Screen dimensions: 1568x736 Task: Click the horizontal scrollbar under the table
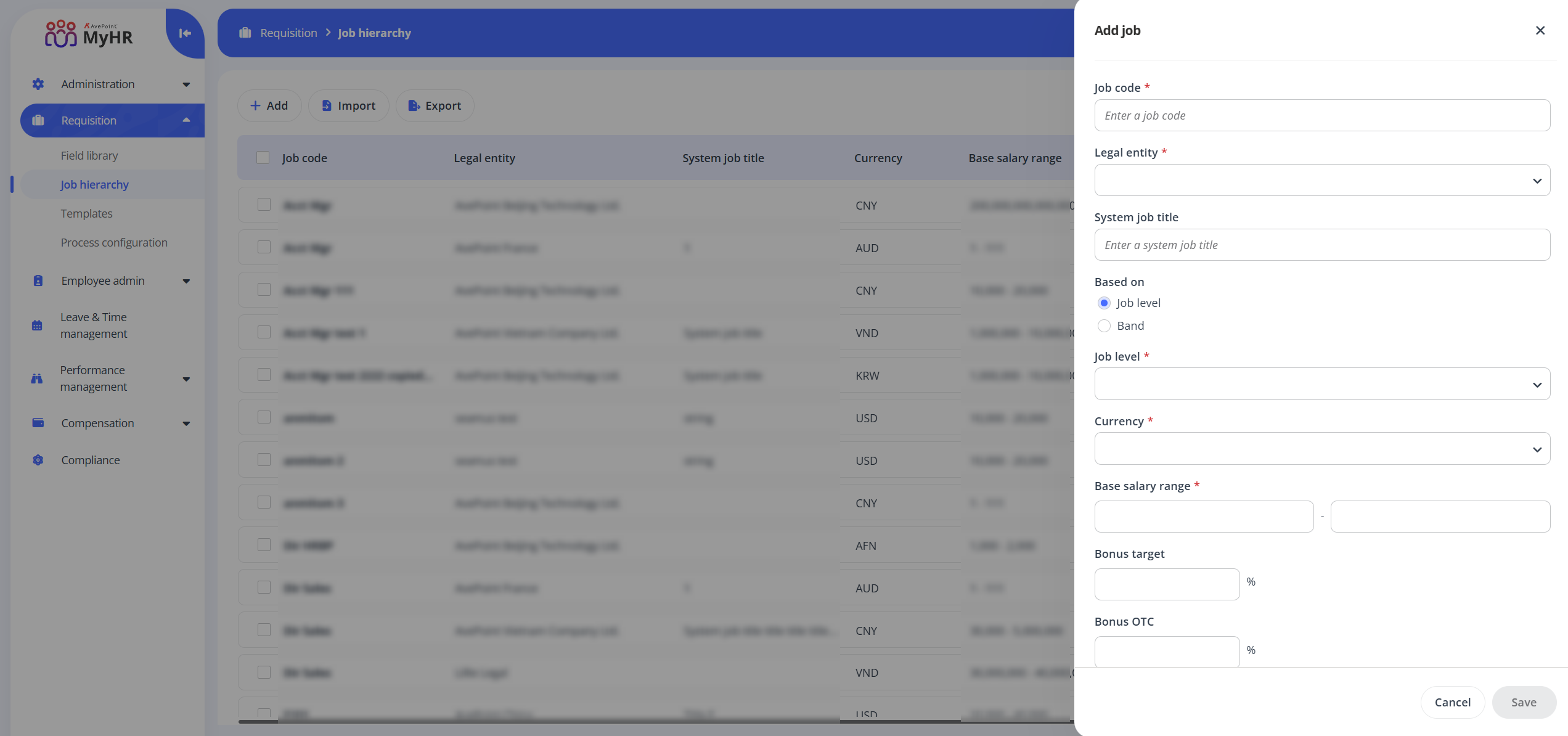coord(656,721)
